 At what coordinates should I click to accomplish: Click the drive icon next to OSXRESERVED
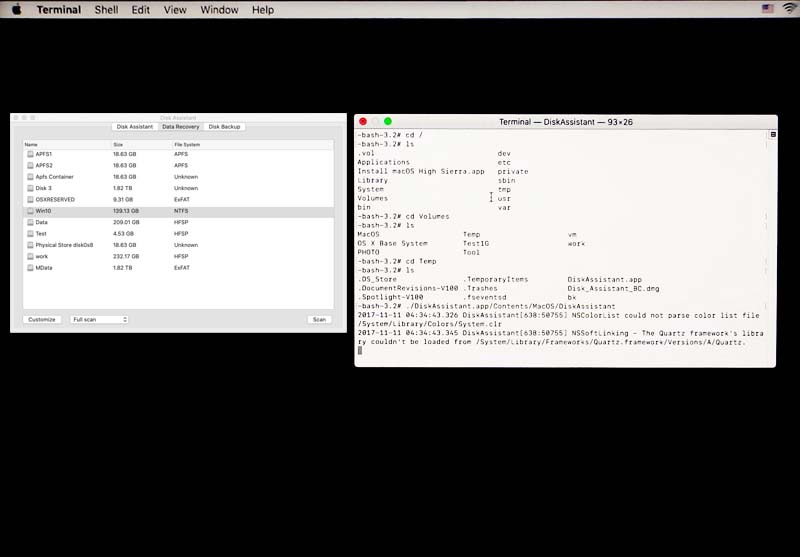[x=30, y=199]
